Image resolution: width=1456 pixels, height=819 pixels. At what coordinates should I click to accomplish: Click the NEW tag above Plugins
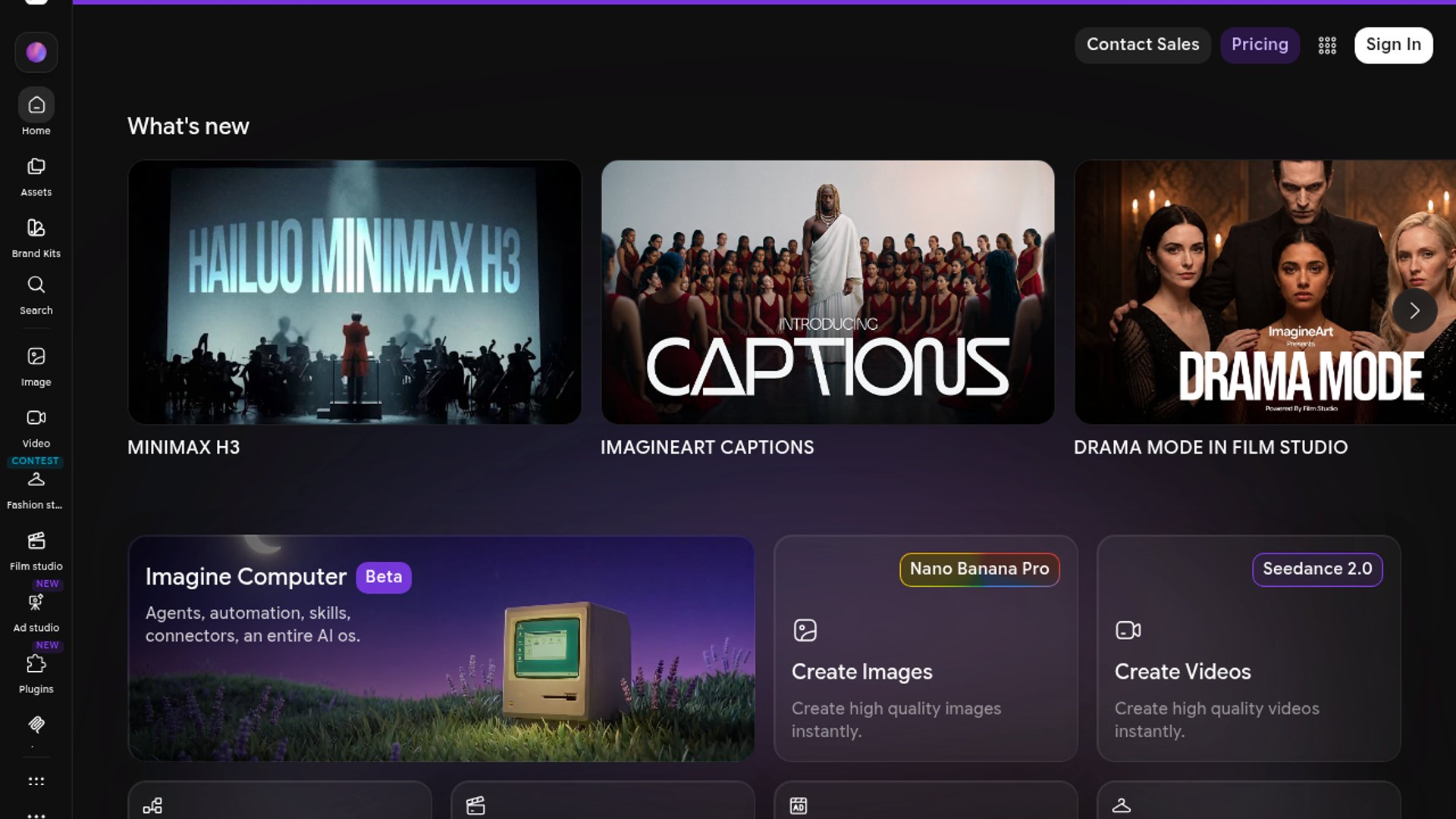point(47,645)
